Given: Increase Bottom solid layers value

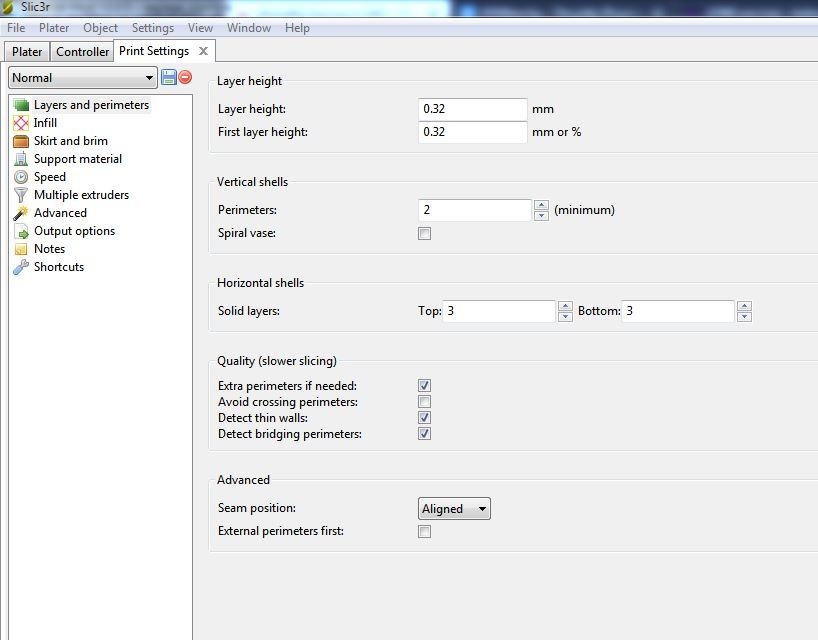Looking at the screenshot, I should [744, 306].
